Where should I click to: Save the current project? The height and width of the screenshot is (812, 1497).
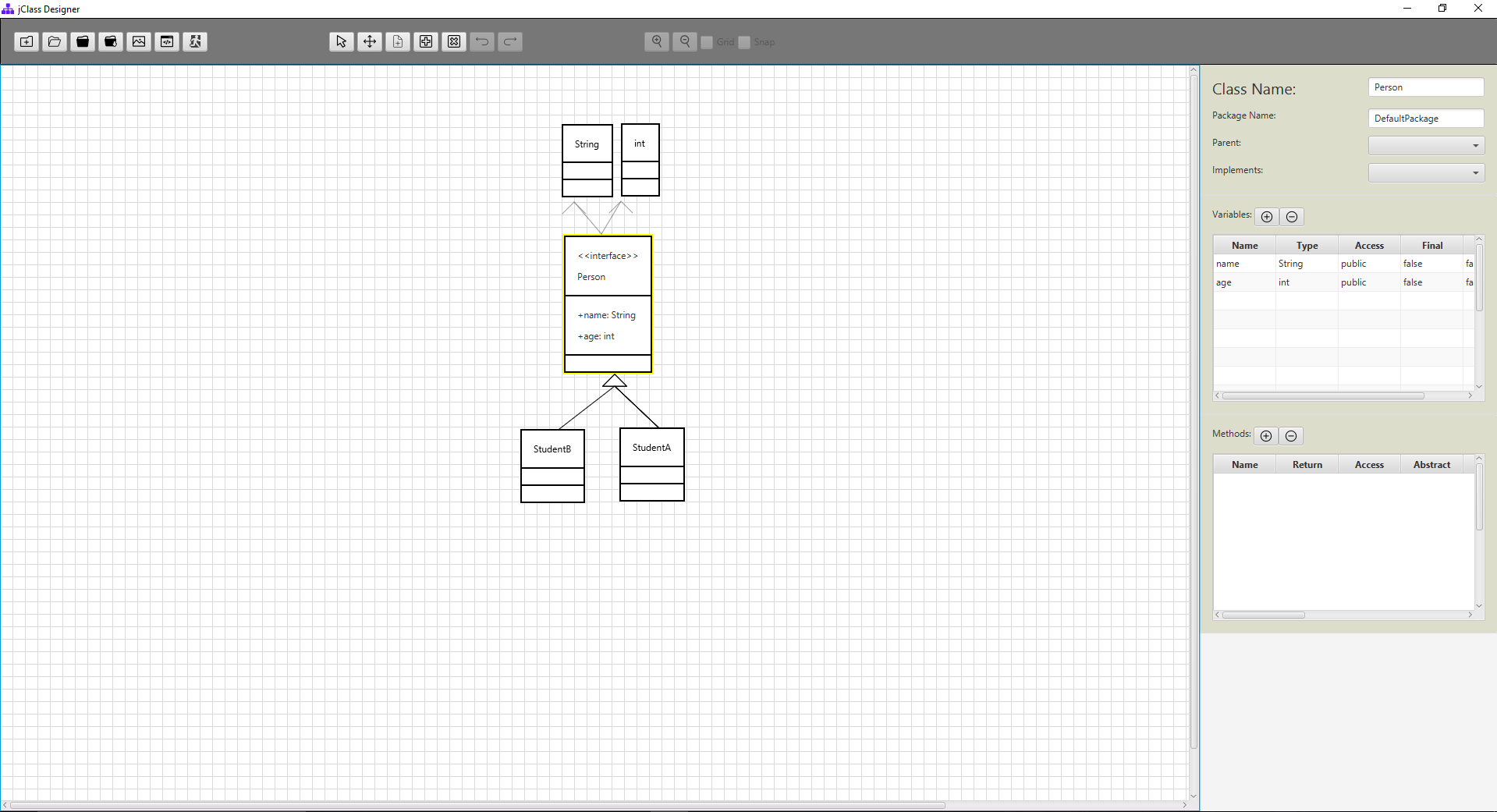[82, 41]
